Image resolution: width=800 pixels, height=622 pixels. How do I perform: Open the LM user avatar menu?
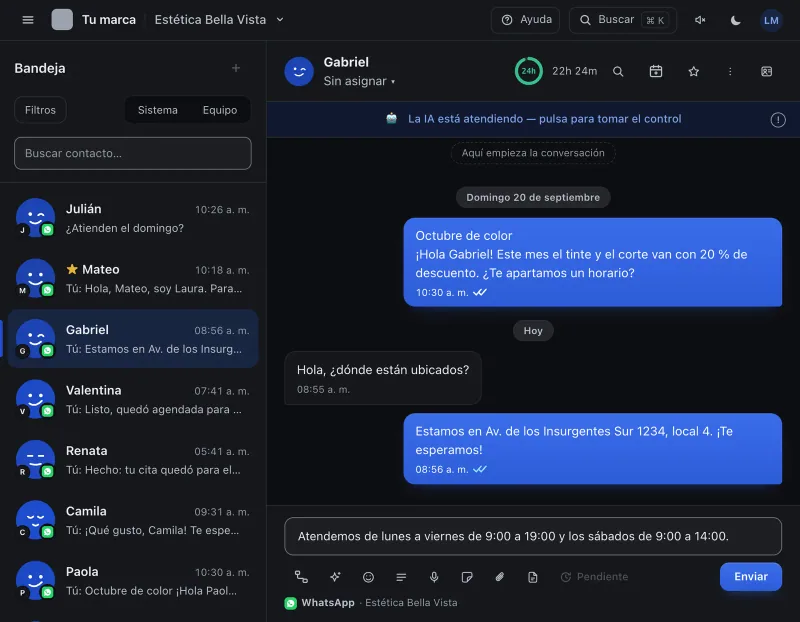771,20
